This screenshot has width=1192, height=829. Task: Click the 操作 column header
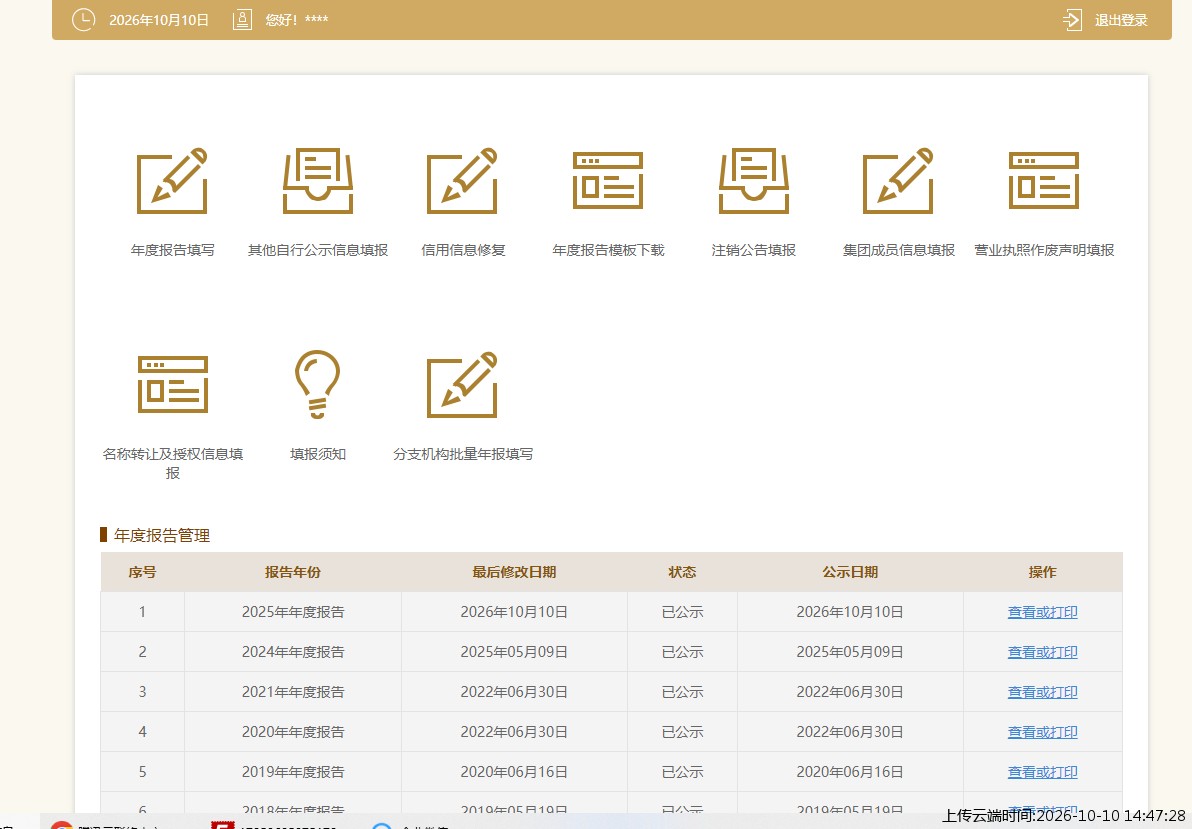click(x=1042, y=572)
